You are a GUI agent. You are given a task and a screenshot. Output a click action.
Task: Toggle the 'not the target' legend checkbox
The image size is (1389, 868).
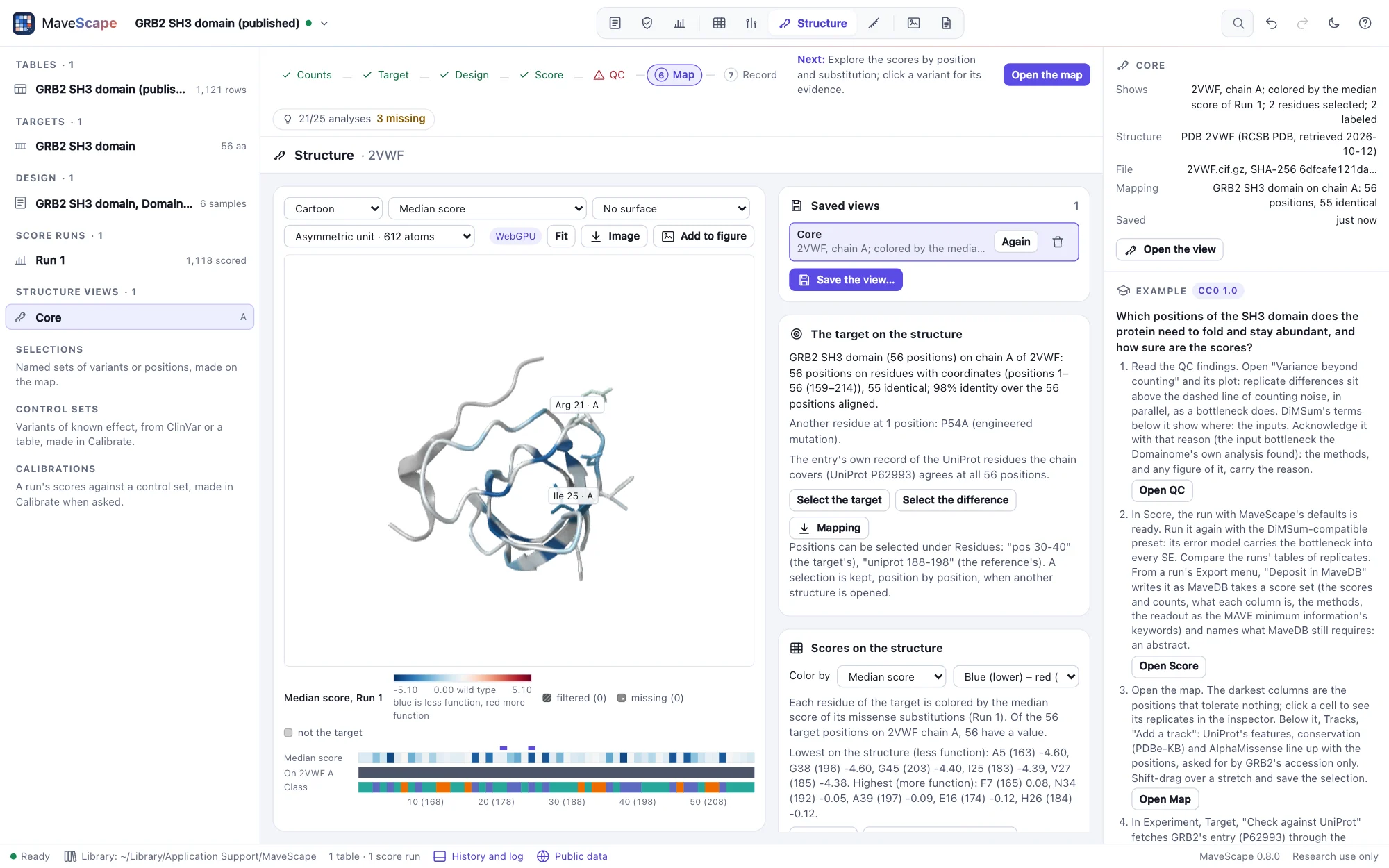pyautogui.click(x=288, y=733)
